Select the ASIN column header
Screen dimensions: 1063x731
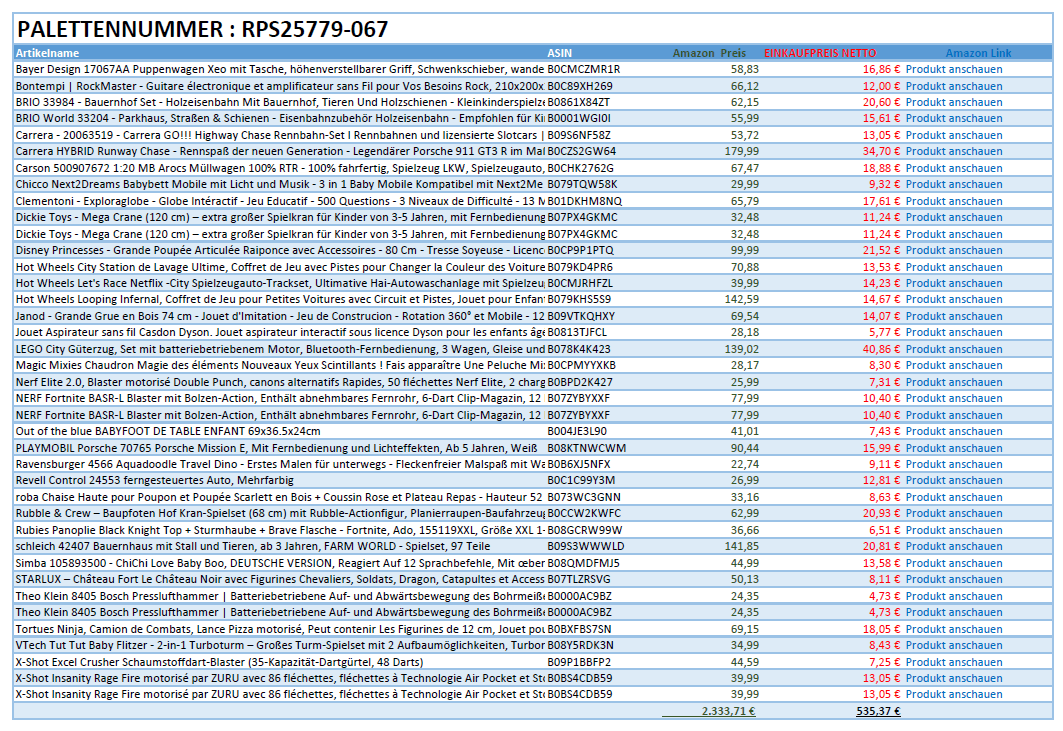[x=560, y=53]
